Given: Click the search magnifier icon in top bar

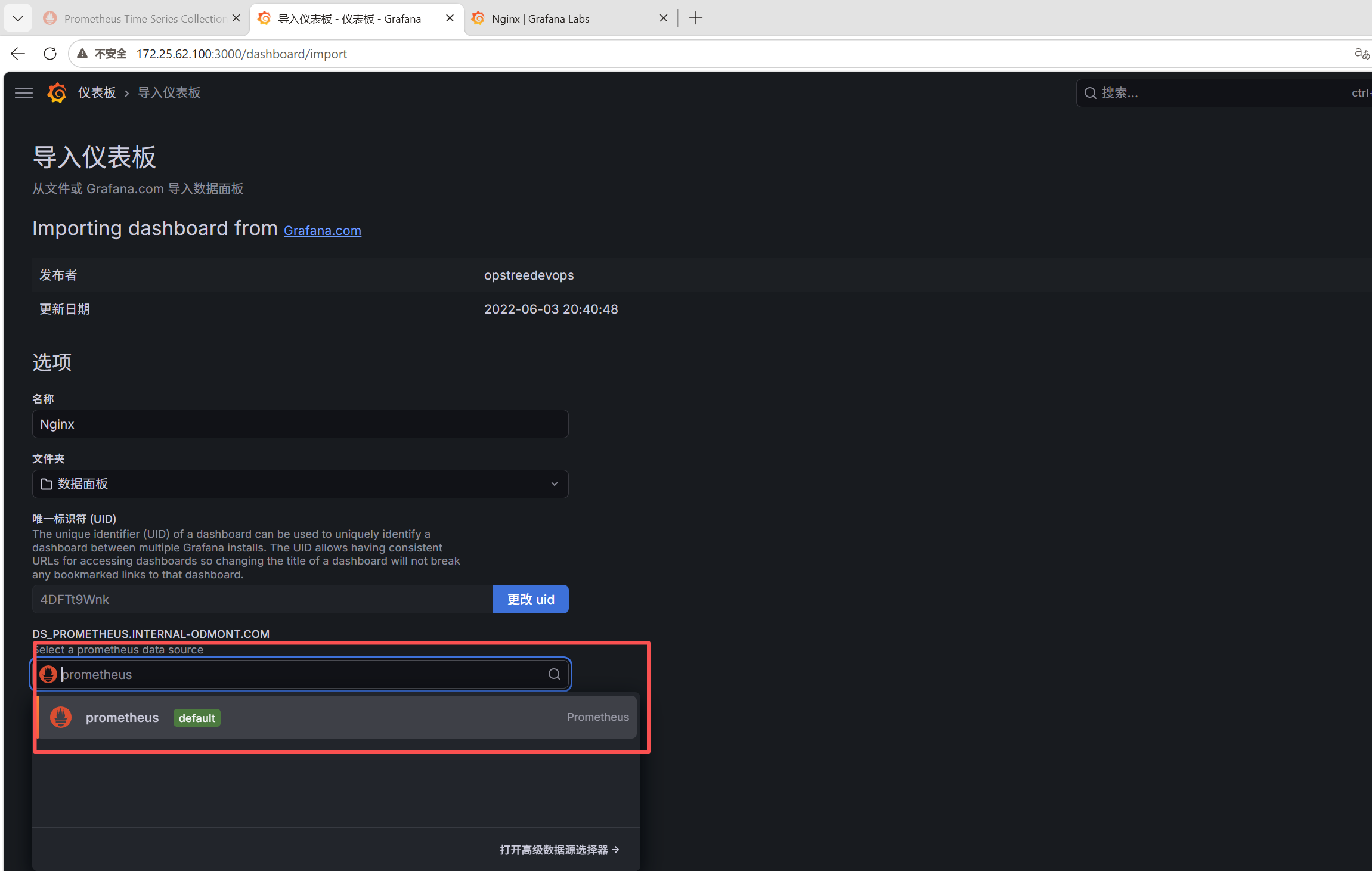Looking at the screenshot, I should pos(1090,93).
